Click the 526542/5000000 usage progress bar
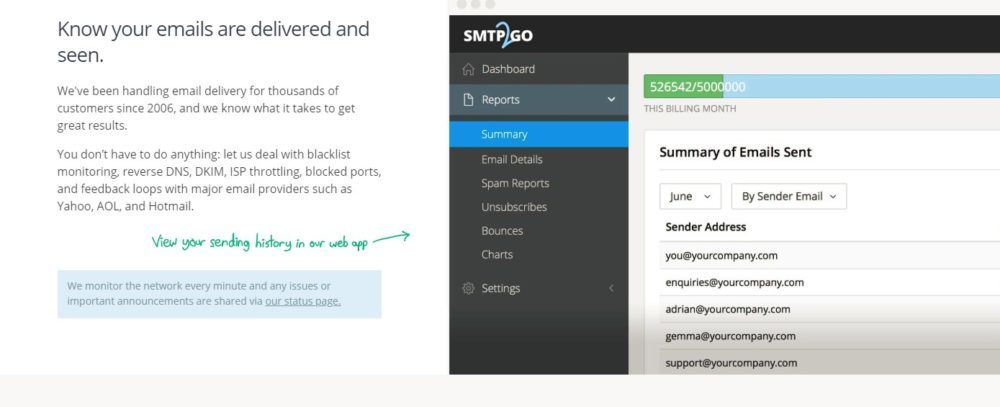1000x407 pixels. pyautogui.click(x=820, y=87)
